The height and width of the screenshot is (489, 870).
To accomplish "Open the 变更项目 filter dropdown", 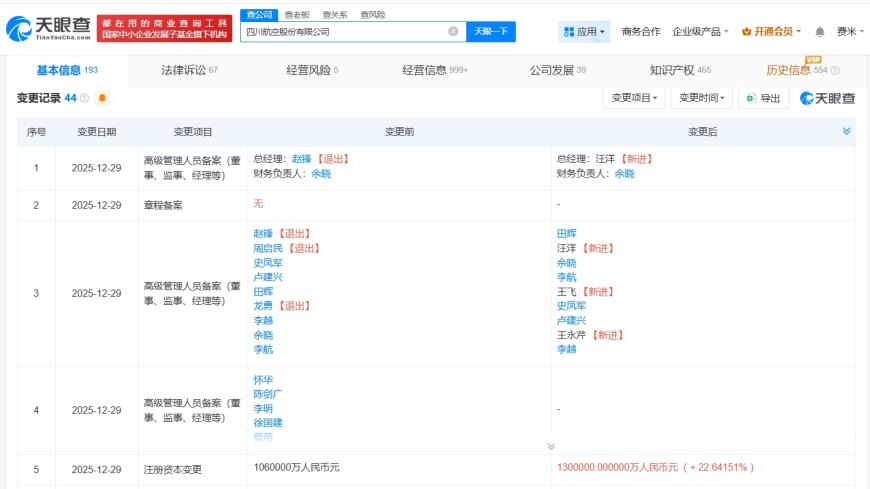I will pos(634,98).
